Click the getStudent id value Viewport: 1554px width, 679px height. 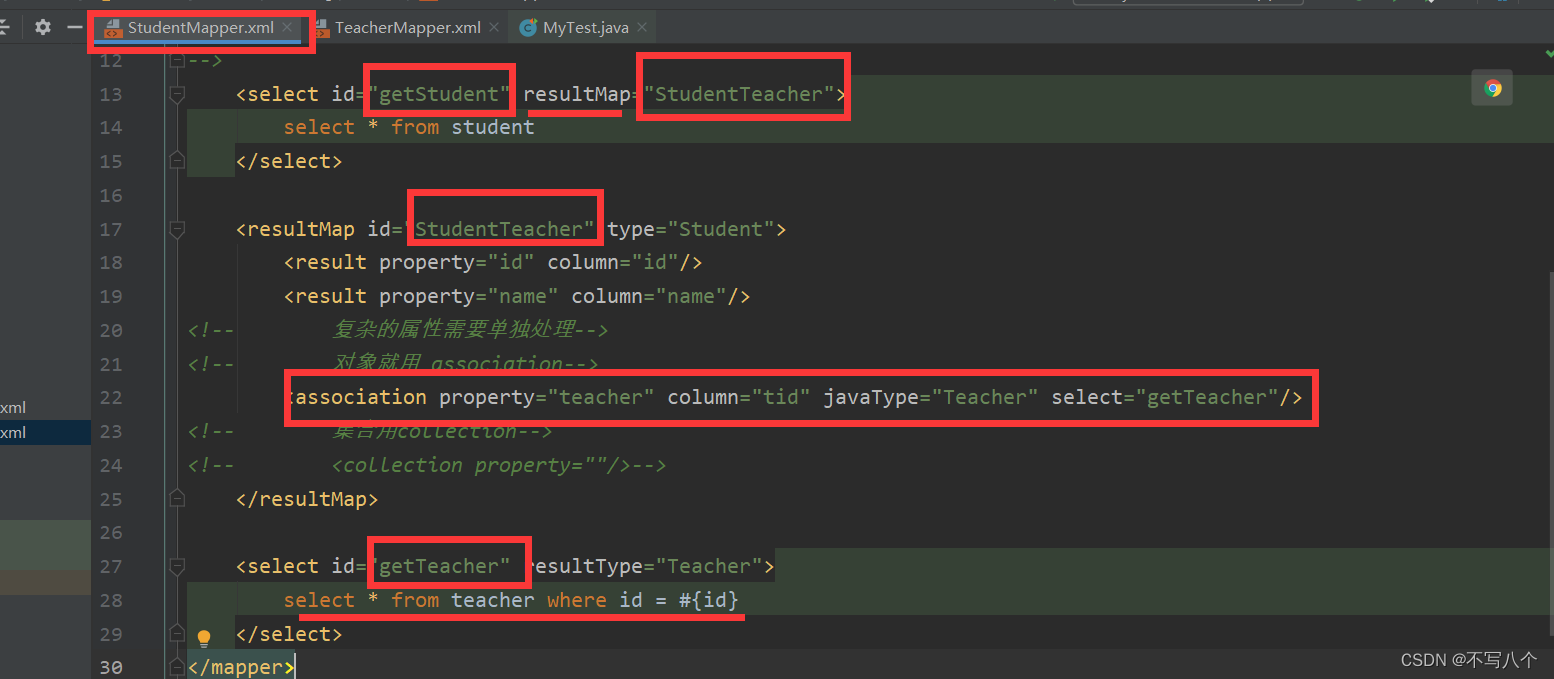coord(439,94)
